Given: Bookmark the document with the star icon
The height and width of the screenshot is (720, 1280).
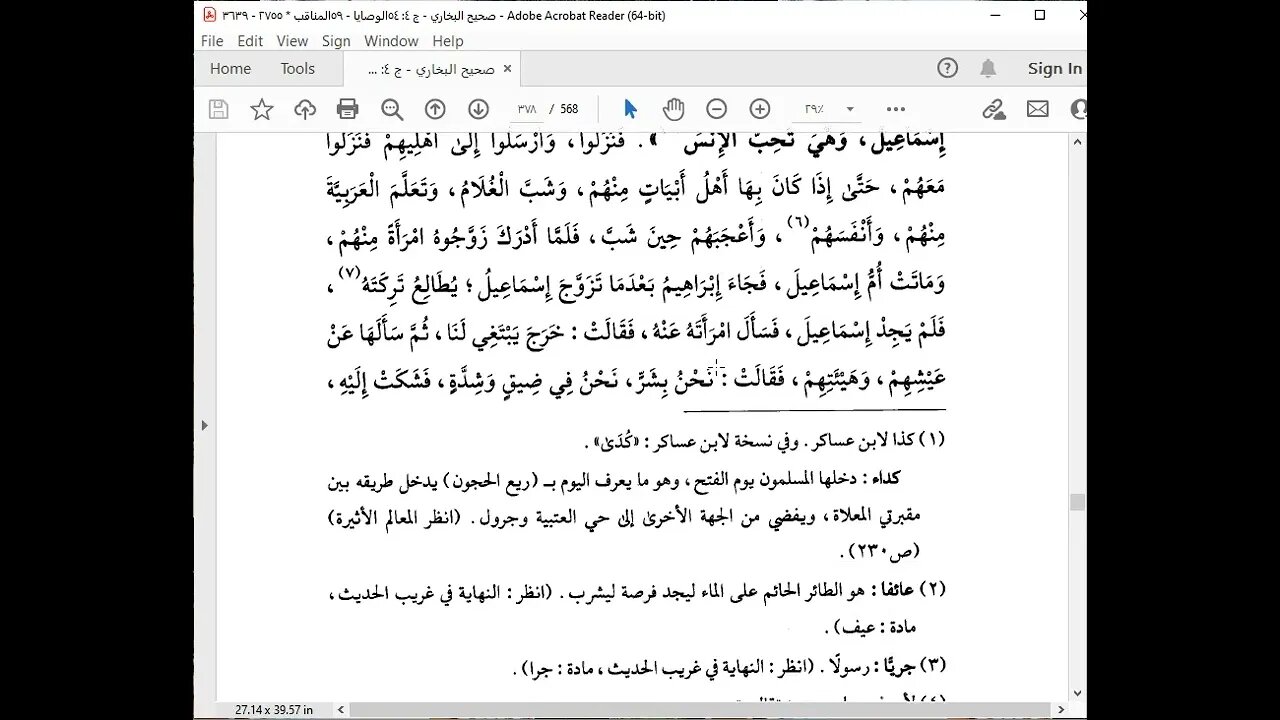Looking at the screenshot, I should 262,109.
